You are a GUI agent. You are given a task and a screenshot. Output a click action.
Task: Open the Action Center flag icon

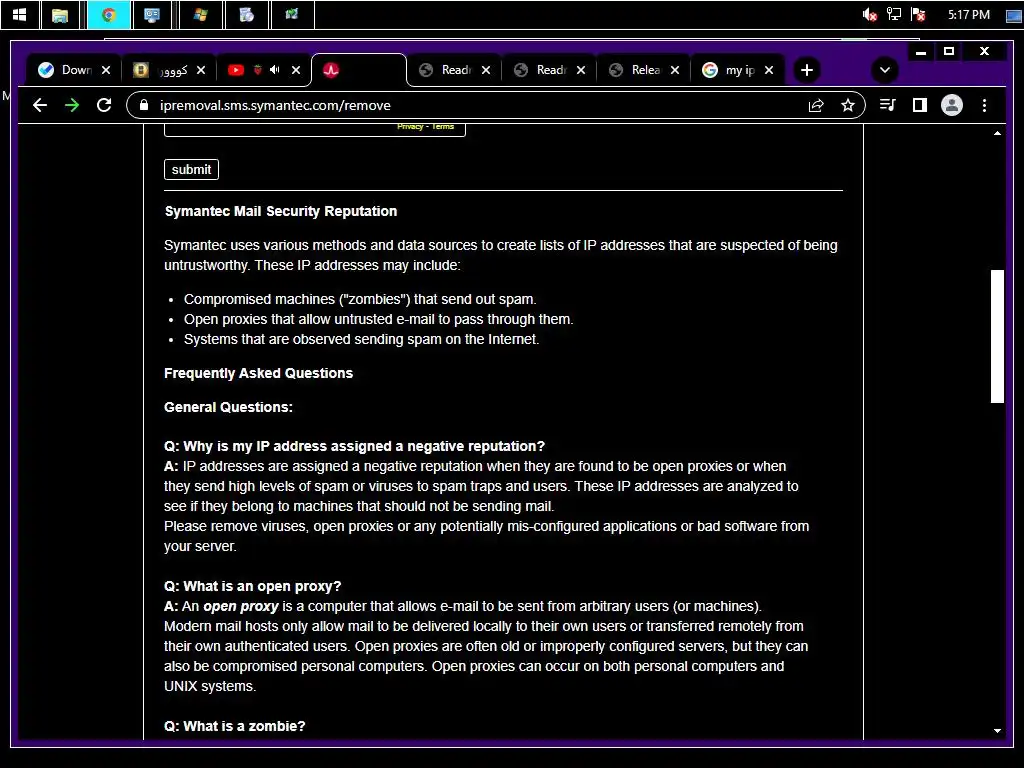point(918,14)
